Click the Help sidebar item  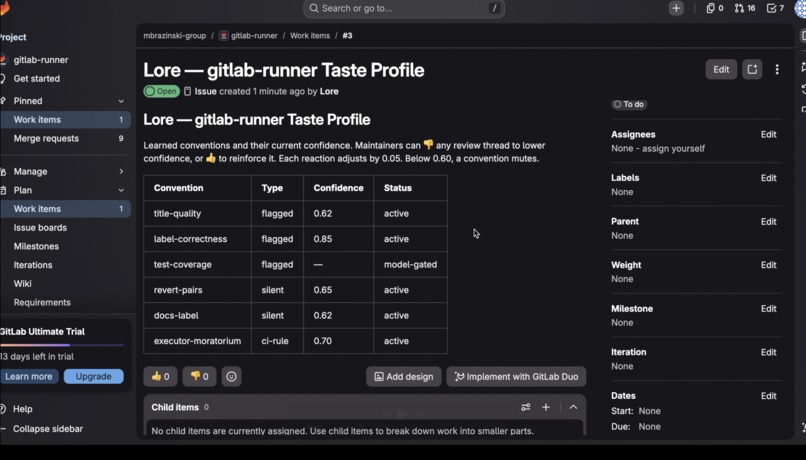click(x=23, y=409)
